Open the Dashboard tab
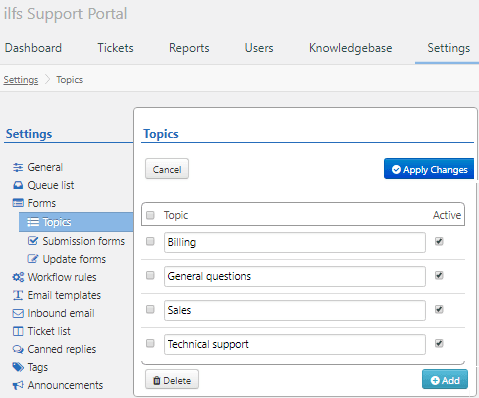The width and height of the screenshot is (479, 398). [33, 48]
